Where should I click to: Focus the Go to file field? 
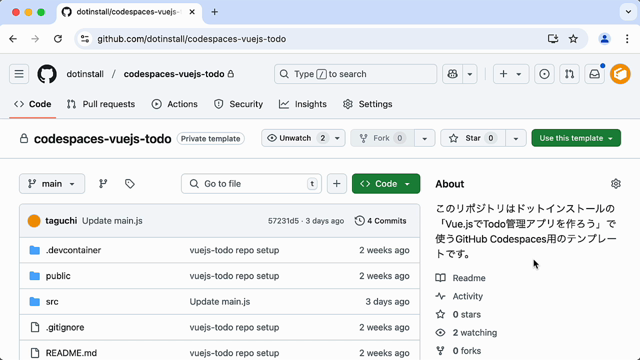coord(251,184)
